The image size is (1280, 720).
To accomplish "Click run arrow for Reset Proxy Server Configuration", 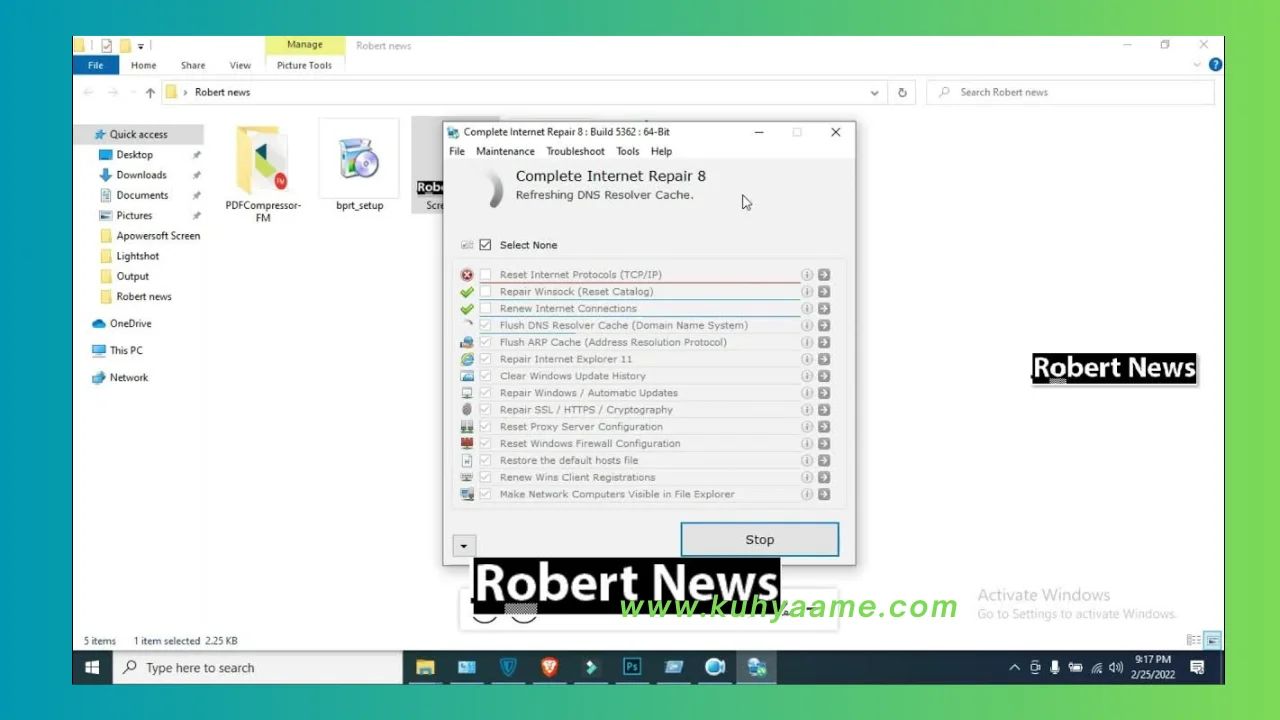I will [x=824, y=427].
